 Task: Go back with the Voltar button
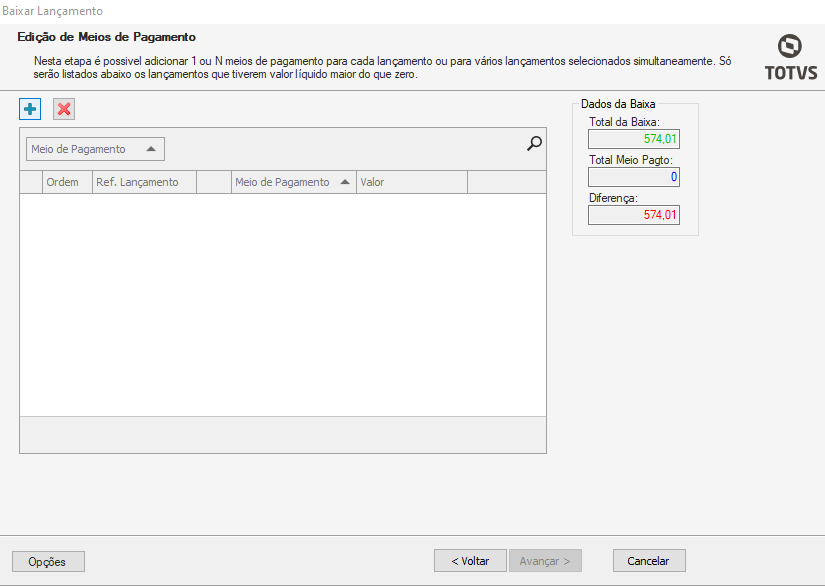(x=470, y=561)
